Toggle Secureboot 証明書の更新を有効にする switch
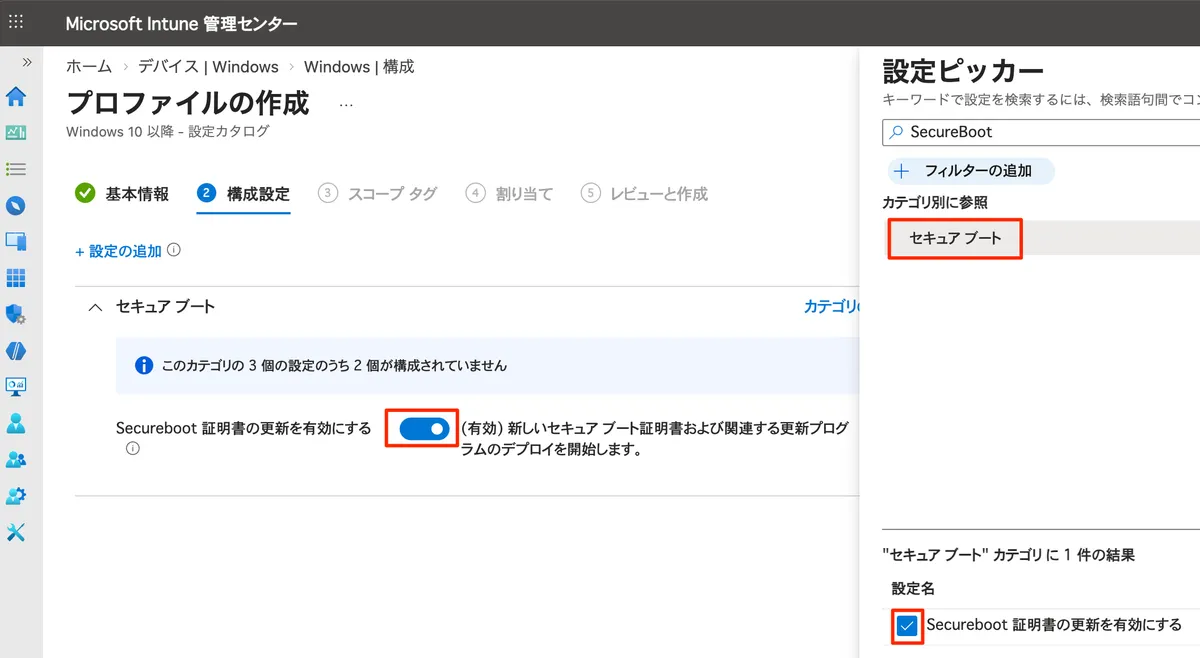This screenshot has width=1200, height=658. coord(424,429)
